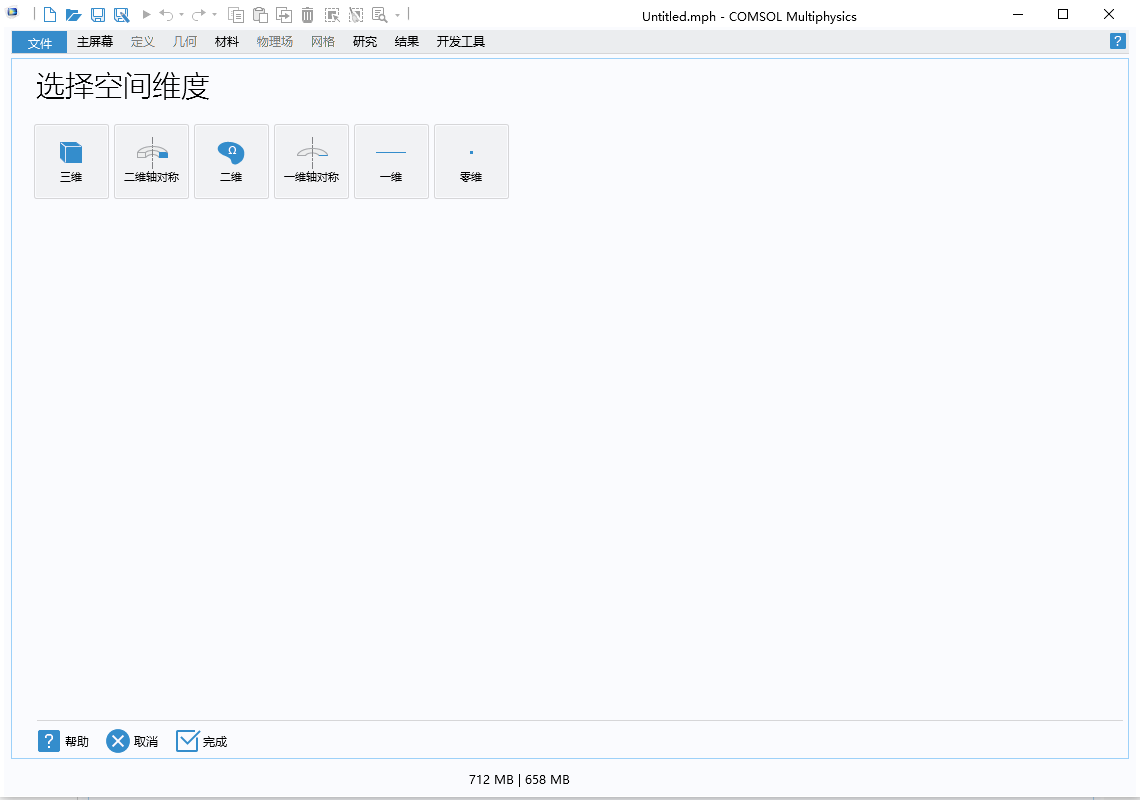The width and height of the screenshot is (1140, 800).
Task: Click the trash can delete icon
Action: 307,15
